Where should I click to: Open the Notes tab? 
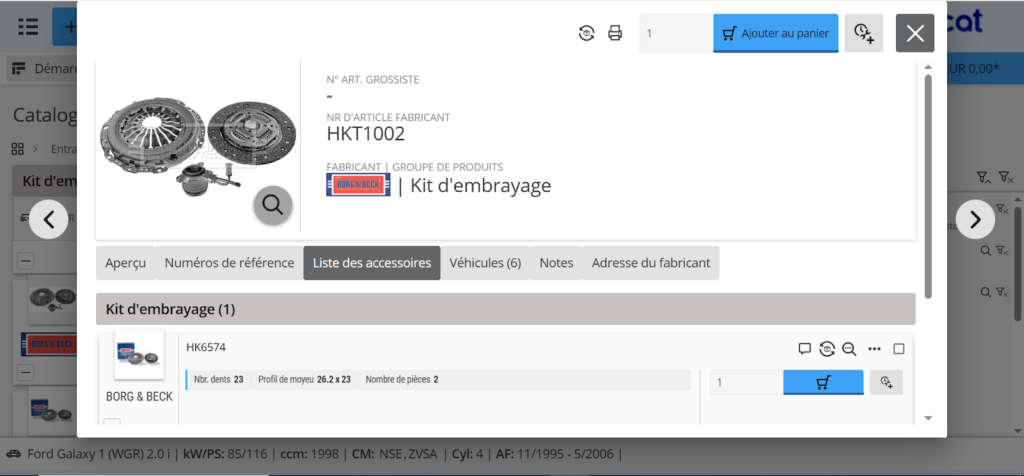pos(556,263)
